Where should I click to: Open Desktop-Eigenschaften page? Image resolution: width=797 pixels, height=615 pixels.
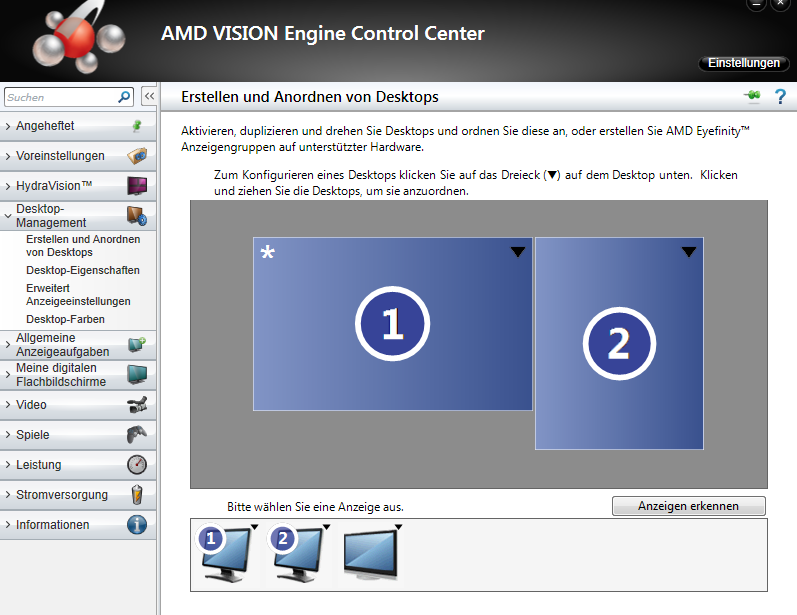point(83,270)
